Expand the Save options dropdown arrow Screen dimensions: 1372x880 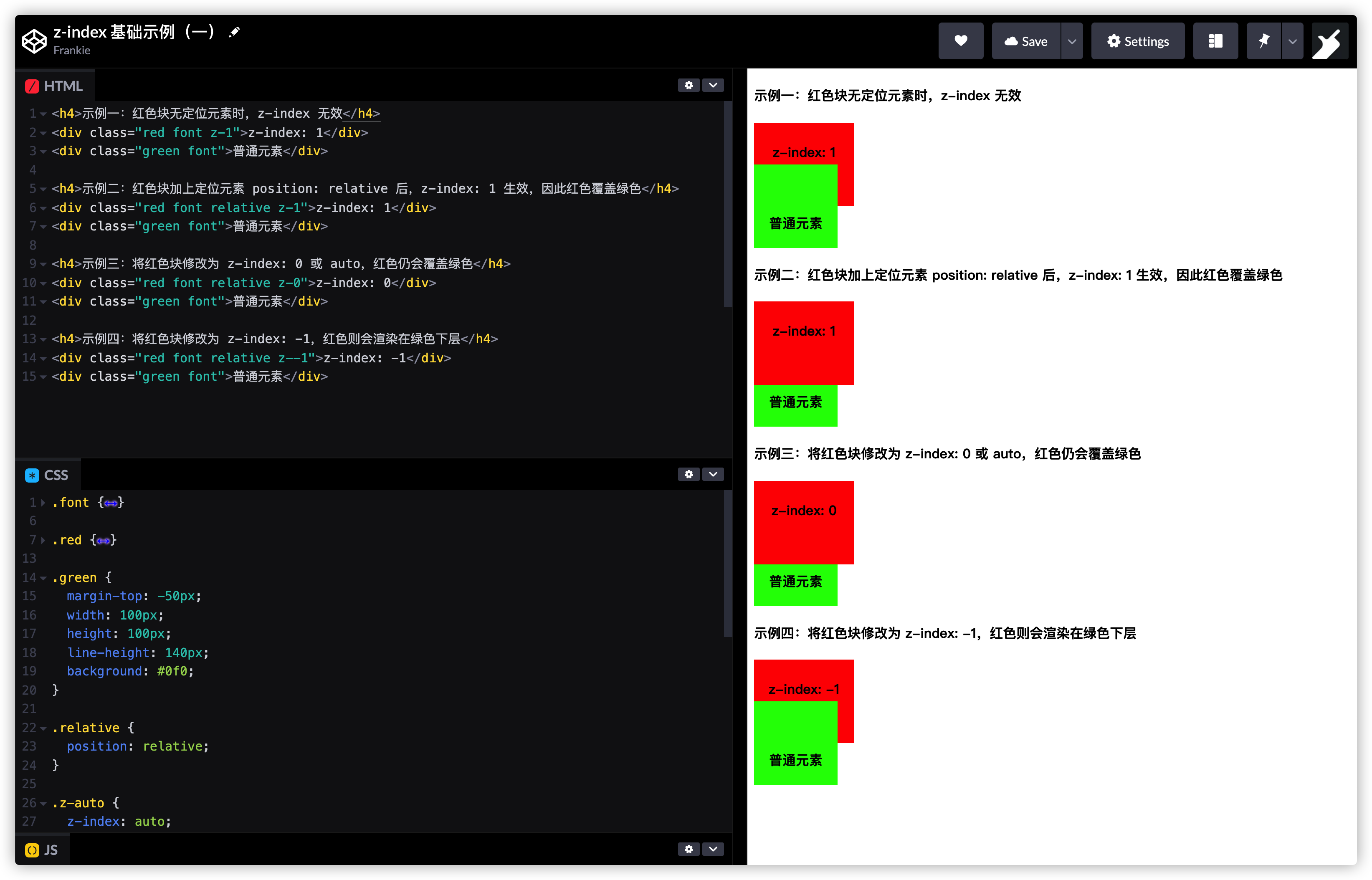[1072, 41]
